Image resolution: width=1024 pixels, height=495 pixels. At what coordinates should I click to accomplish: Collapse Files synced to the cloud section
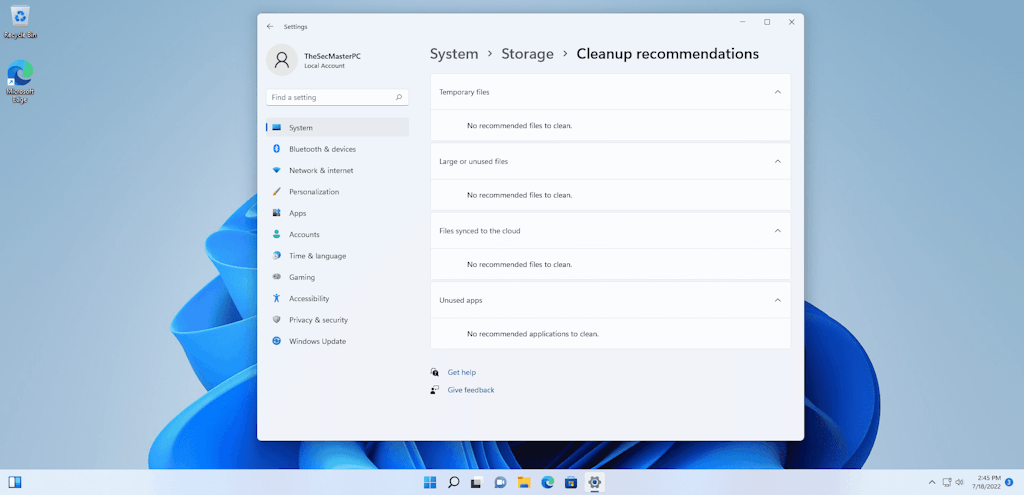coord(777,231)
